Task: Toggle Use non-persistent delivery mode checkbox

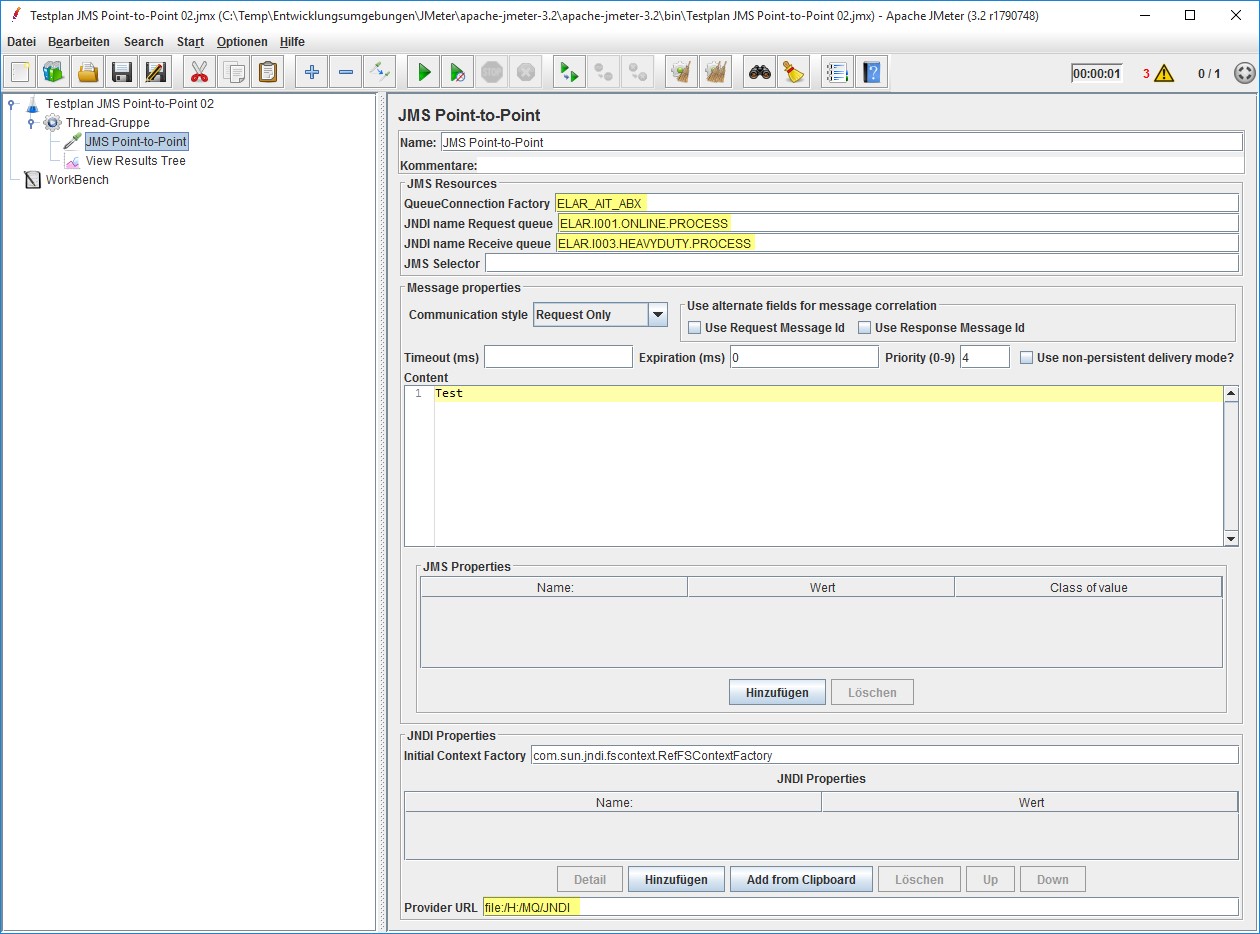Action: (1026, 358)
